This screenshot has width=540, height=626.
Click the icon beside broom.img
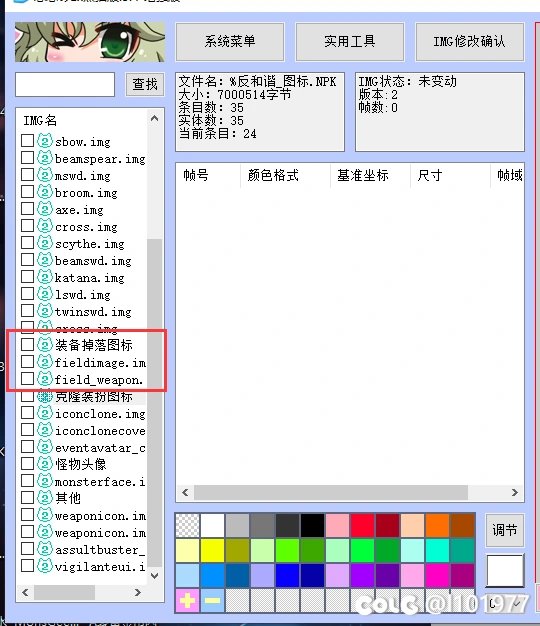click(45, 192)
